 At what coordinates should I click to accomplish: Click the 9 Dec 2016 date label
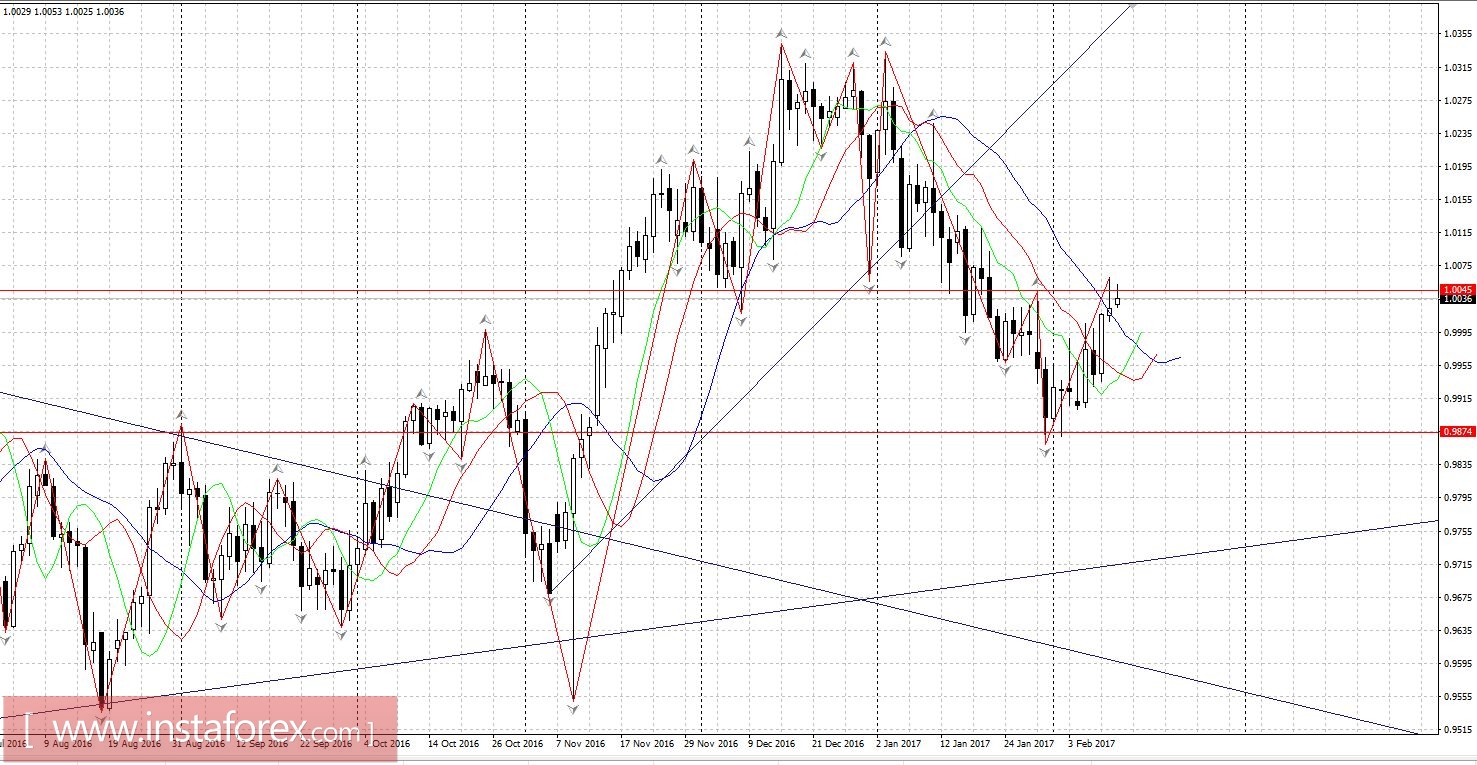pos(773,744)
